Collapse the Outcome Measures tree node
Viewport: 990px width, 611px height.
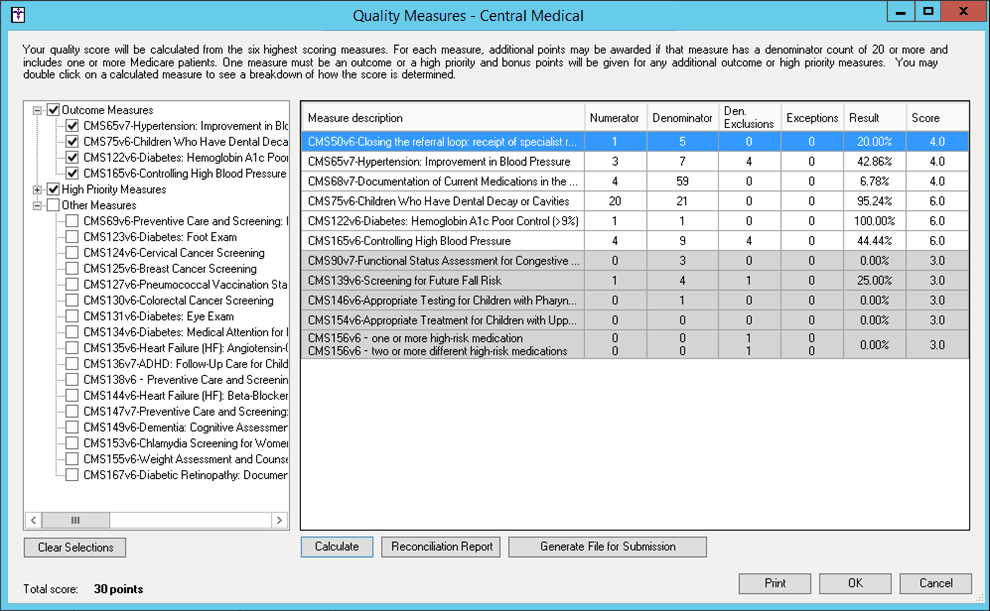point(38,110)
